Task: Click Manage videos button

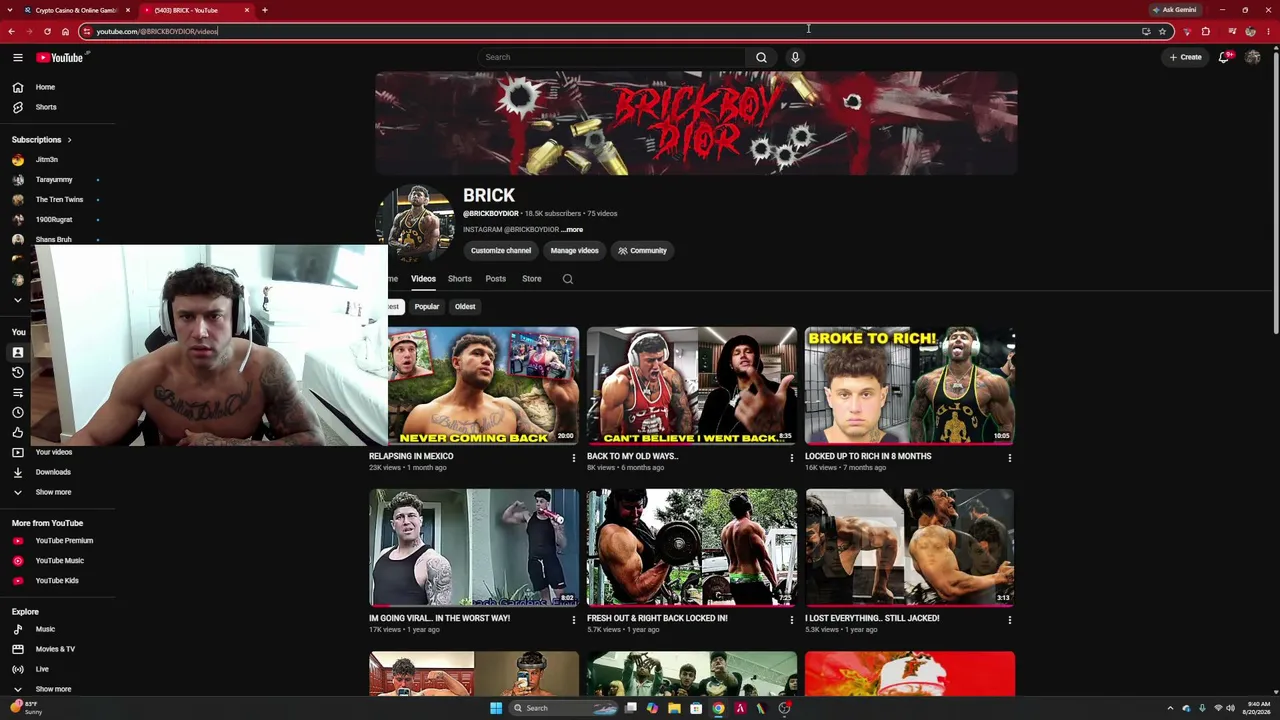Action: pyautogui.click(x=575, y=251)
